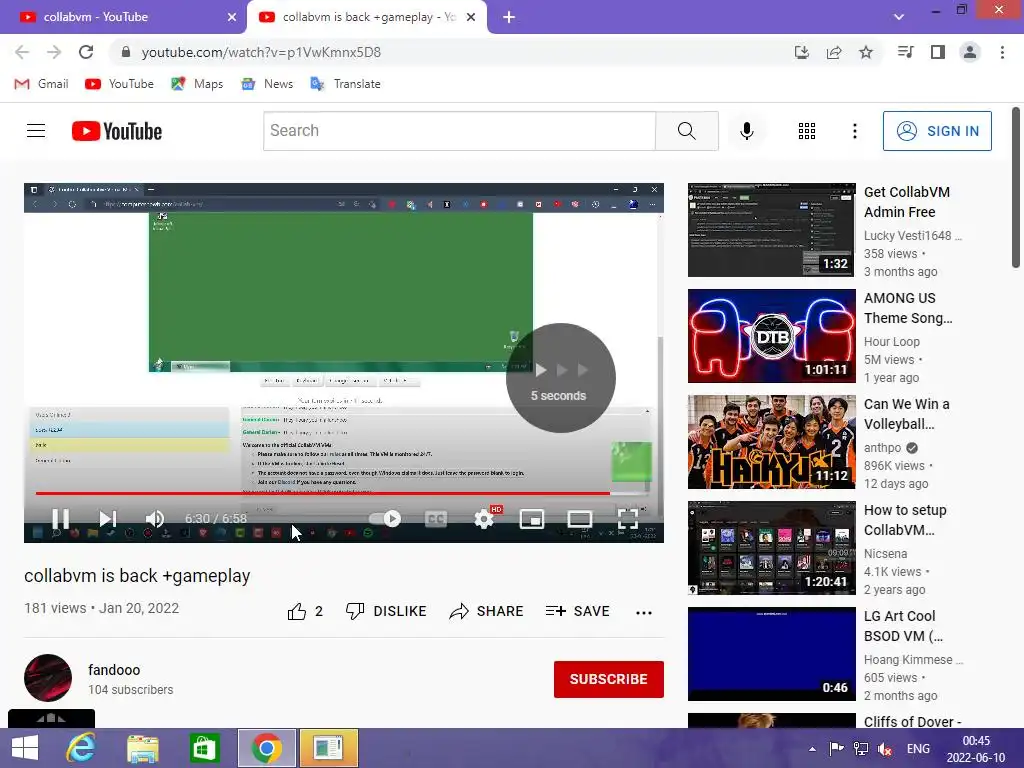Viewport: 1024px width, 768px height.
Task: Expand the tab search chevron
Action: [x=899, y=17]
